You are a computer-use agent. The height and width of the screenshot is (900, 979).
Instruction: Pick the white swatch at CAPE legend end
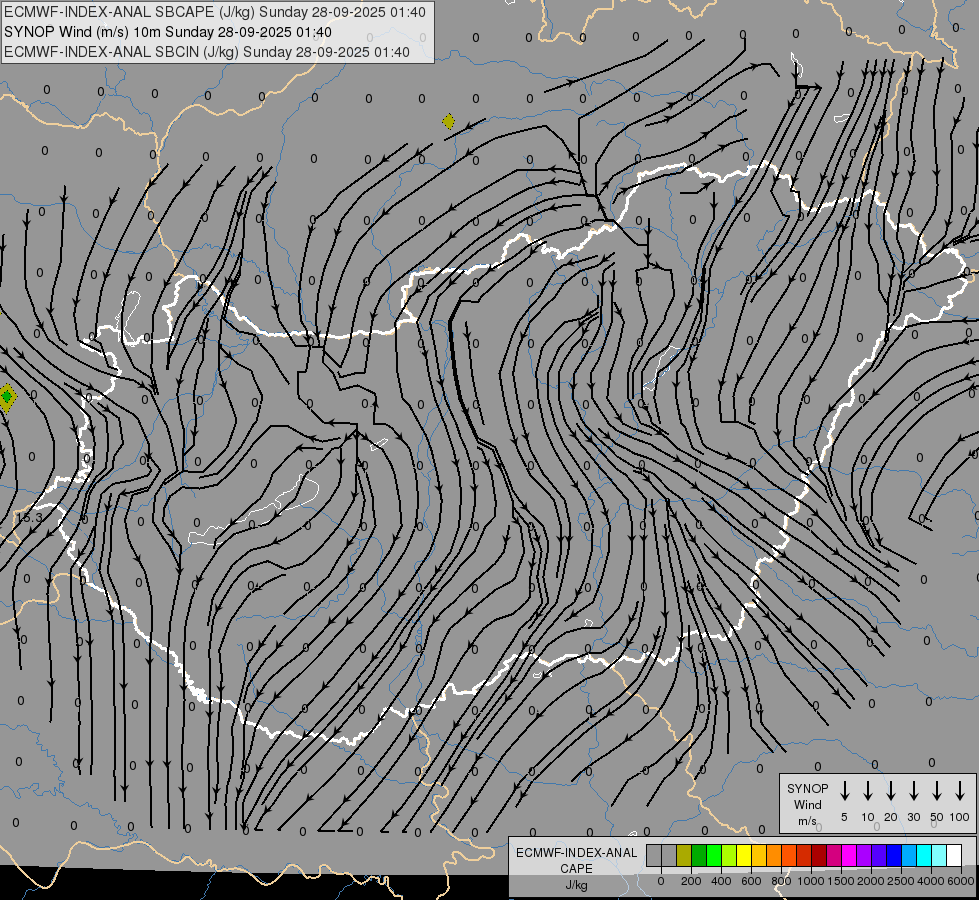point(954,855)
